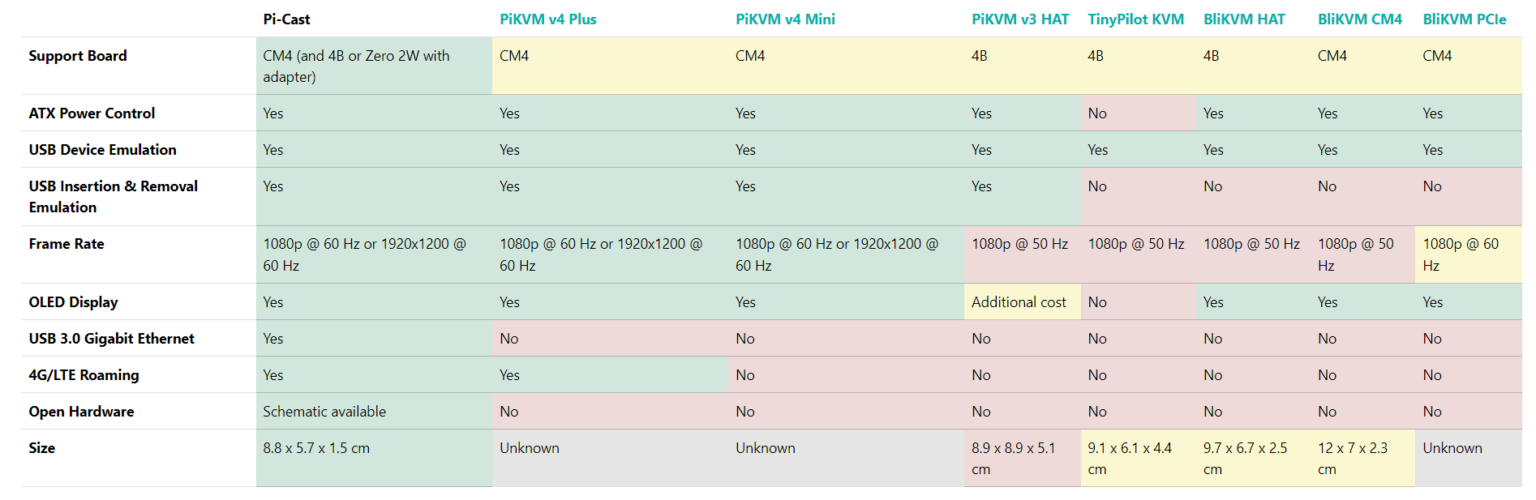Open the TinyPilot KVM link

tap(1136, 19)
